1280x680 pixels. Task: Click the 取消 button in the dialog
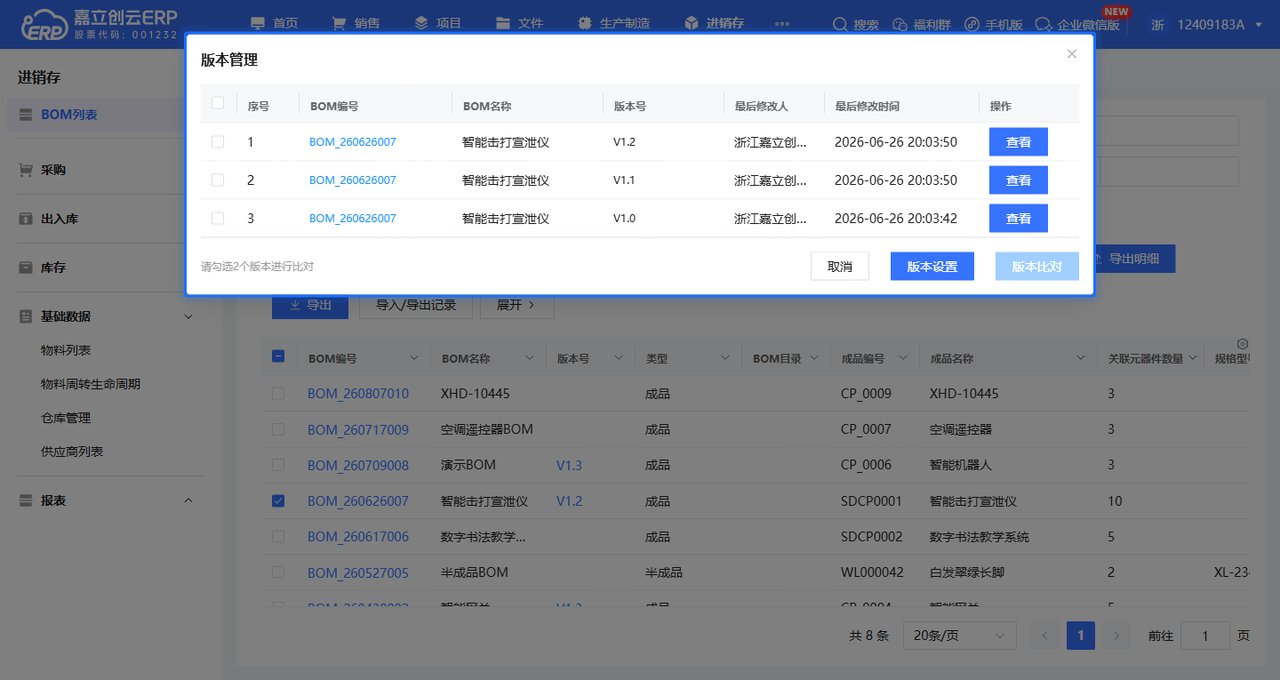coord(840,266)
